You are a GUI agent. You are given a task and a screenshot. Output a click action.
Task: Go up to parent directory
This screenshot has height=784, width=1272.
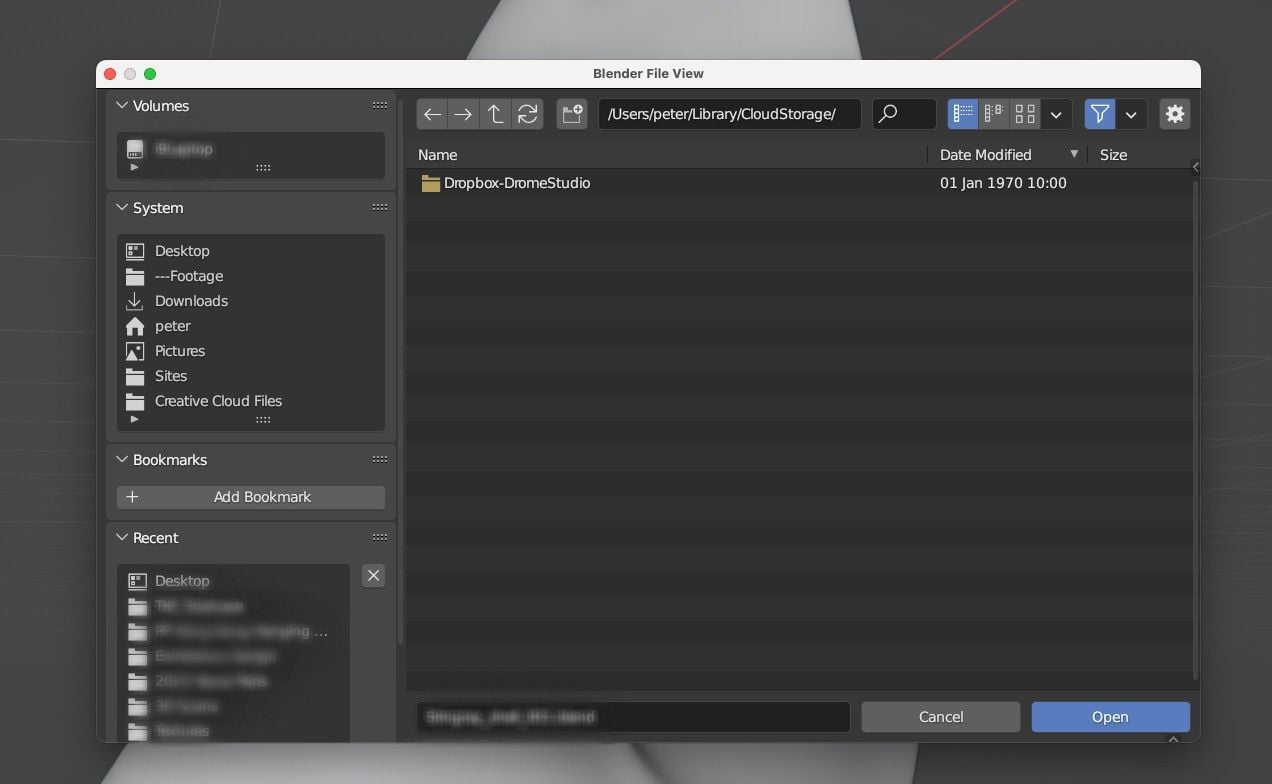495,114
